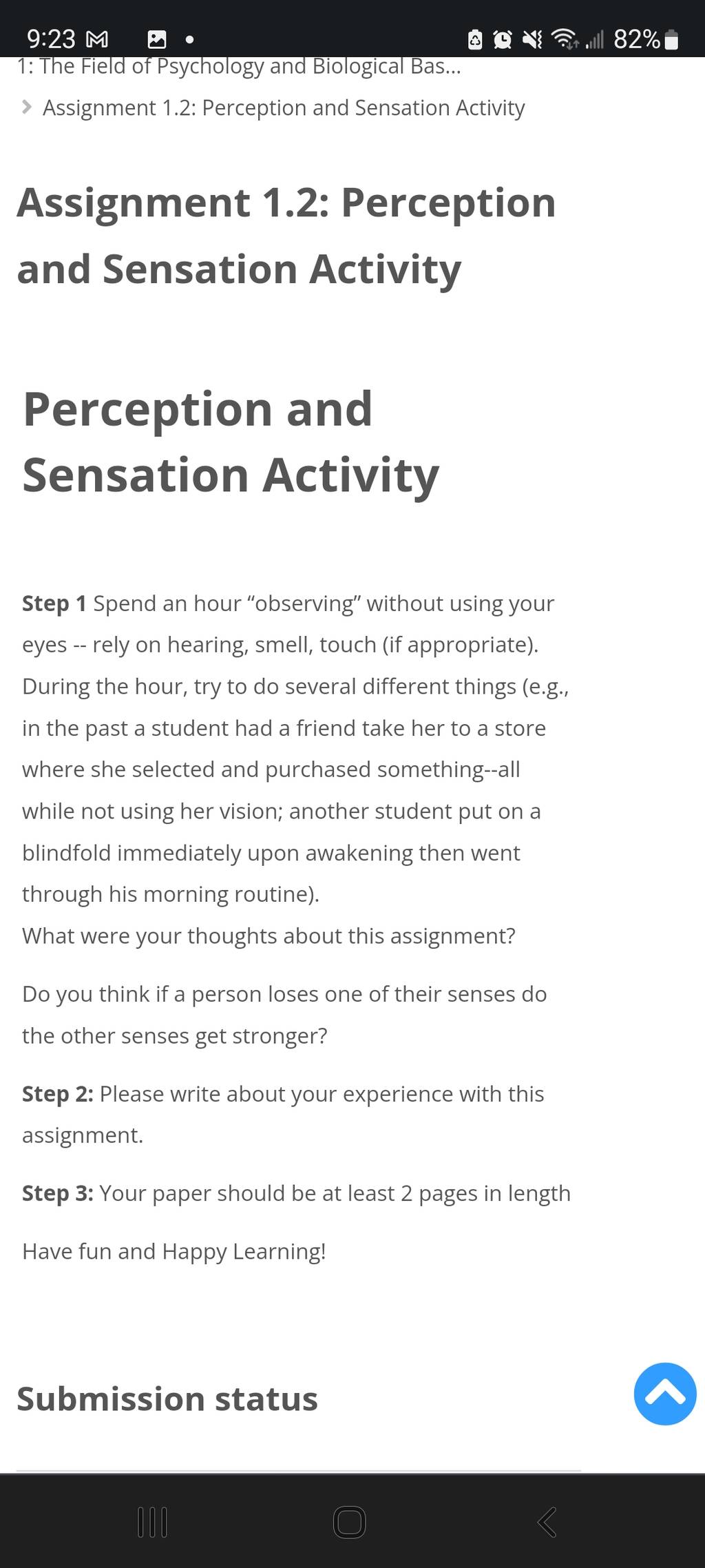Tap the alarm clock status icon

click(503, 40)
